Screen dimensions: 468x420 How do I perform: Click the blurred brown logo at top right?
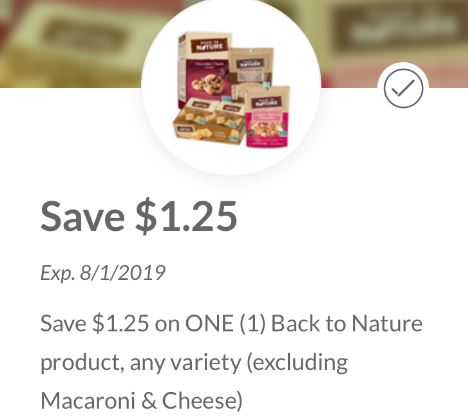pos(400,28)
